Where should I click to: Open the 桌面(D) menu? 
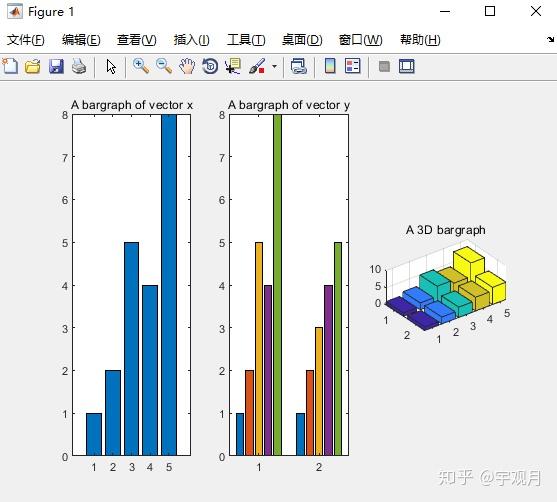coord(302,39)
